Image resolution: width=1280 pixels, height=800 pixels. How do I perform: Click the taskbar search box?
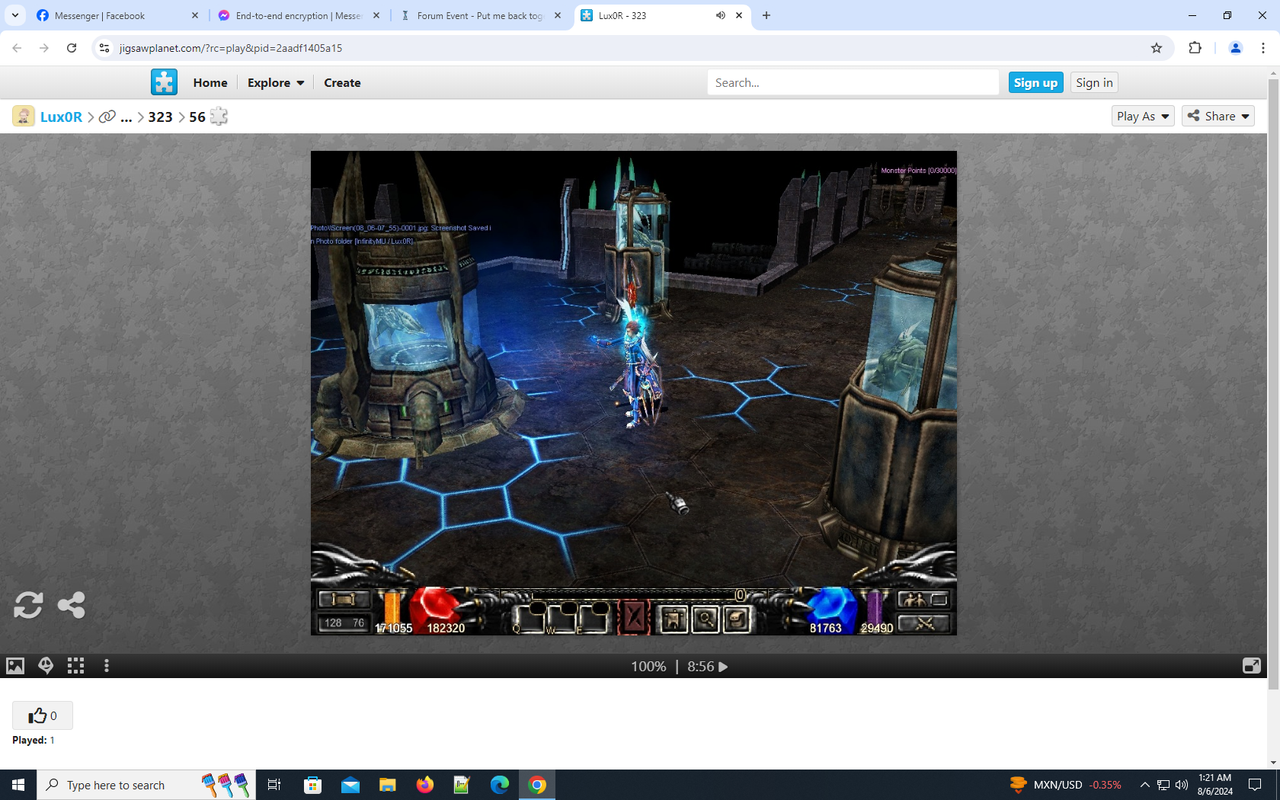coord(146,785)
